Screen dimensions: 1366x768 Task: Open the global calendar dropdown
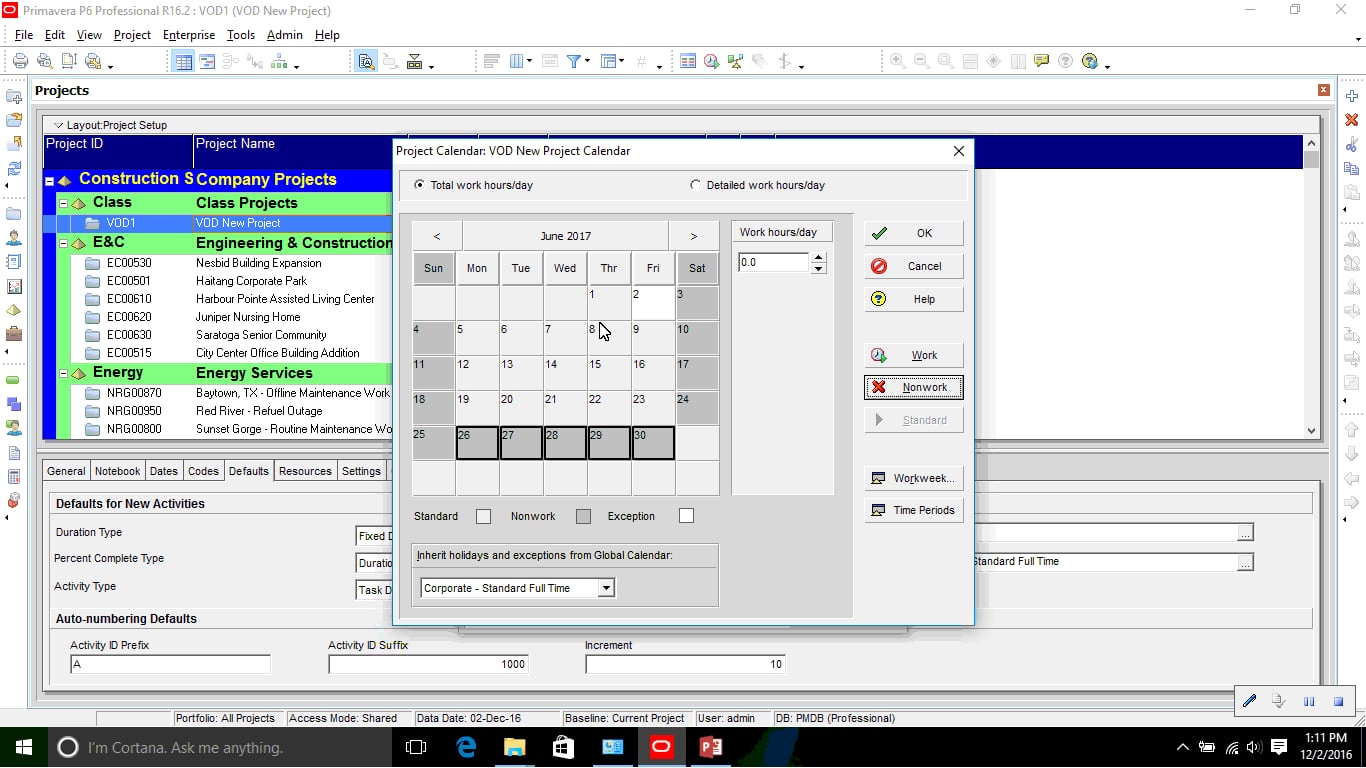606,588
